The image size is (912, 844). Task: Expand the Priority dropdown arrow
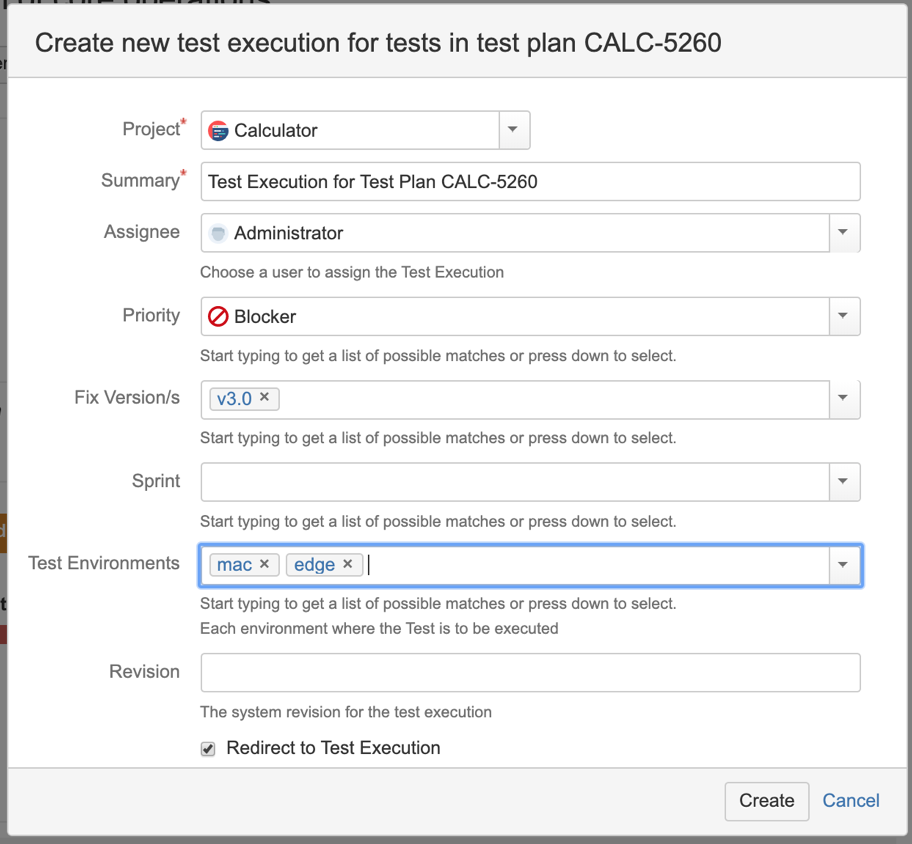[x=844, y=316]
